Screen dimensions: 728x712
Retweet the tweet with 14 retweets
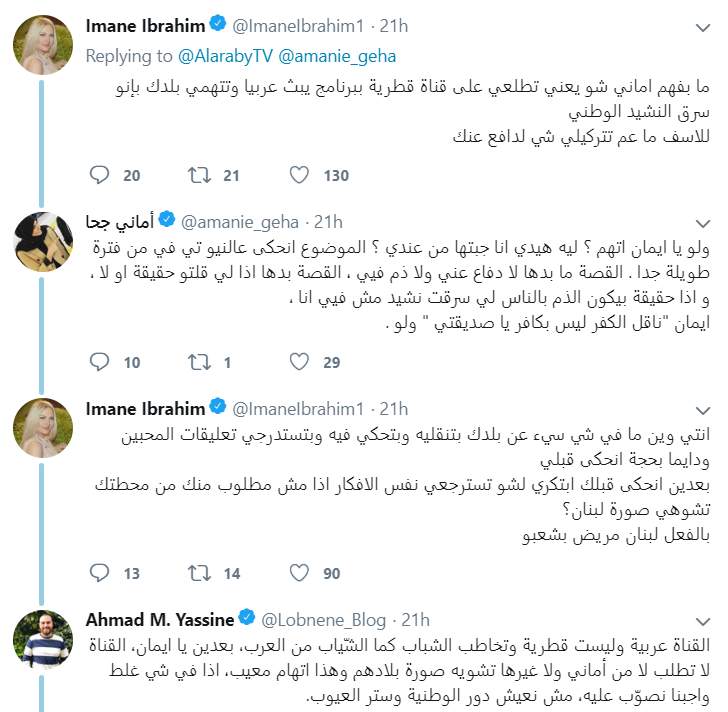point(199,573)
